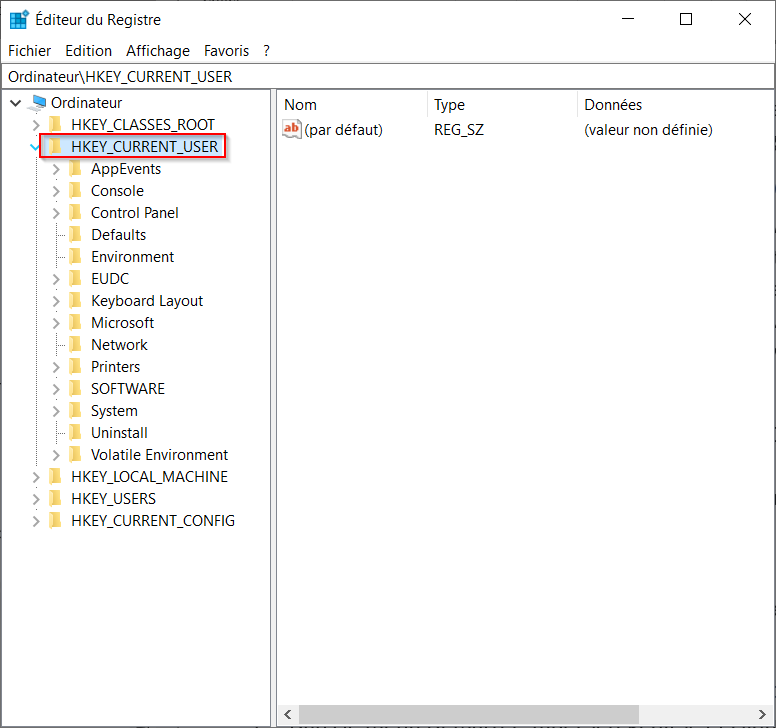Open the Fichier menu
This screenshot has height=728, width=776.
[30, 50]
